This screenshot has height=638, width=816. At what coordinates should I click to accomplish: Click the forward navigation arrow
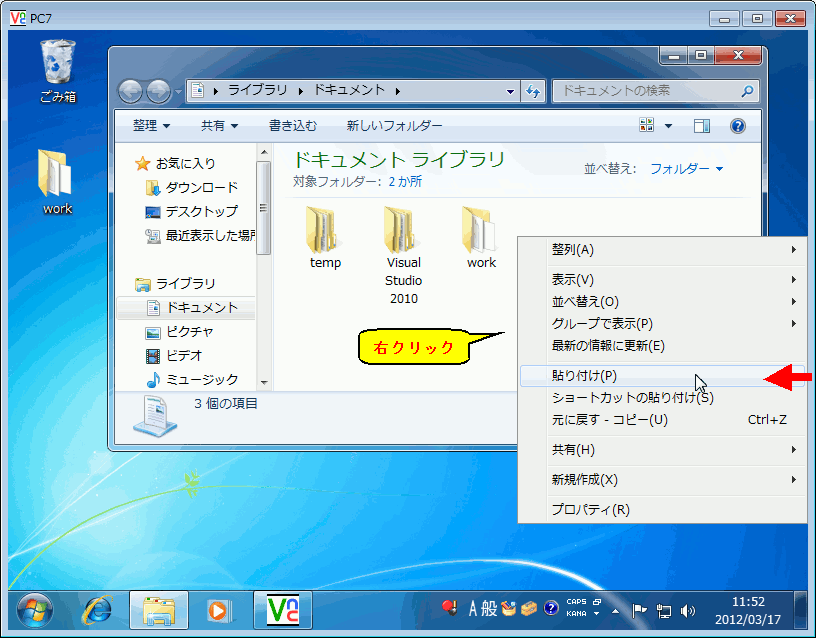click(x=159, y=91)
